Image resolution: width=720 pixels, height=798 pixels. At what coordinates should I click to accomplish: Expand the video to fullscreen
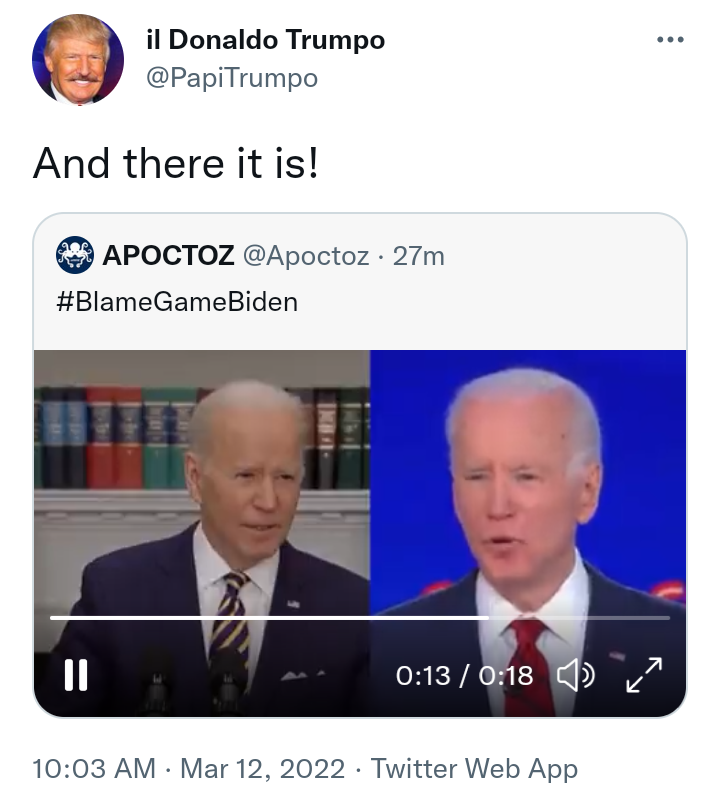[644, 675]
